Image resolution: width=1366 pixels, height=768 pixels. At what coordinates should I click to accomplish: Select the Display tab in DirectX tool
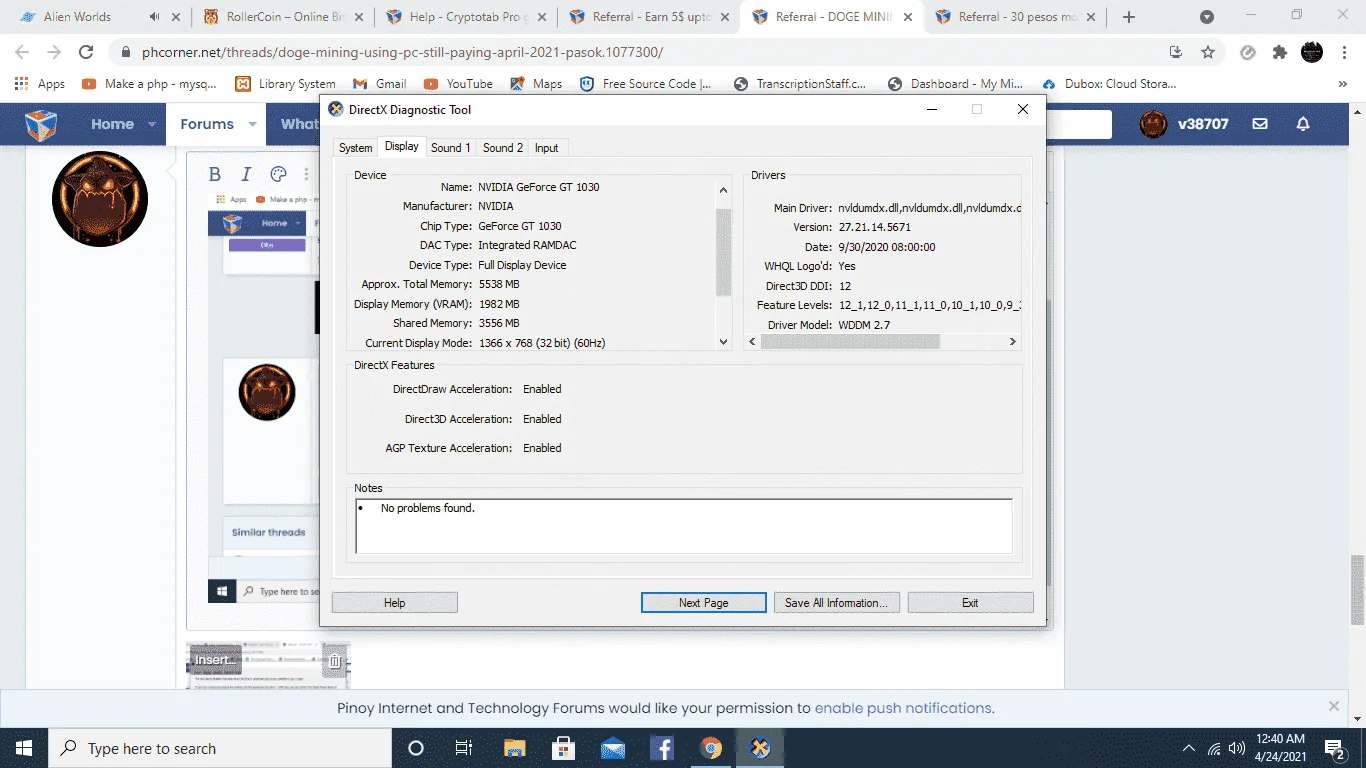pyautogui.click(x=402, y=146)
